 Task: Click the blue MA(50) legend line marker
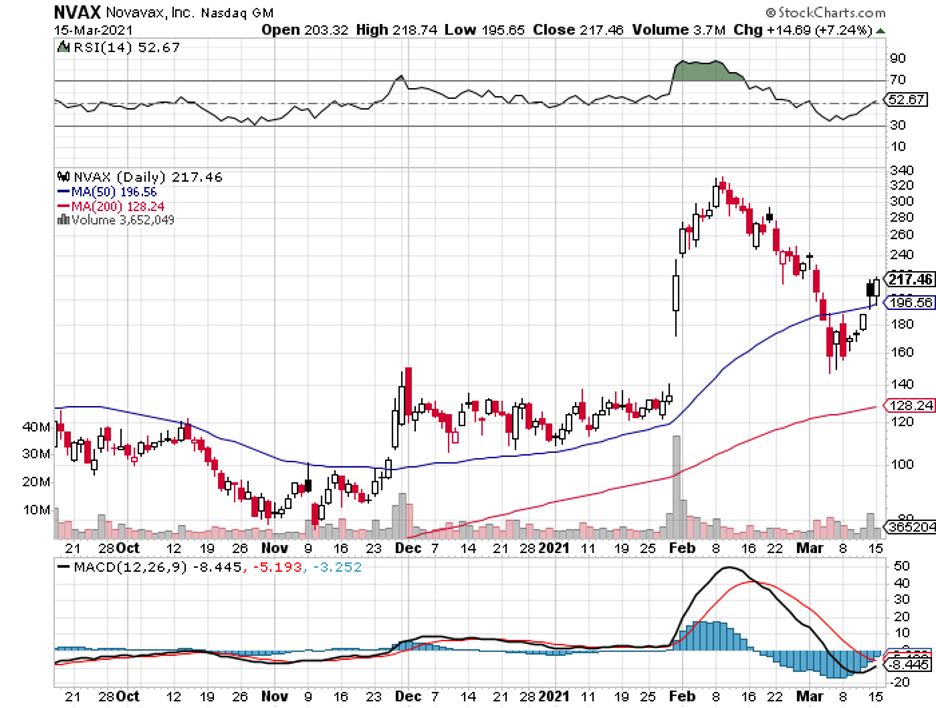[x=65, y=191]
